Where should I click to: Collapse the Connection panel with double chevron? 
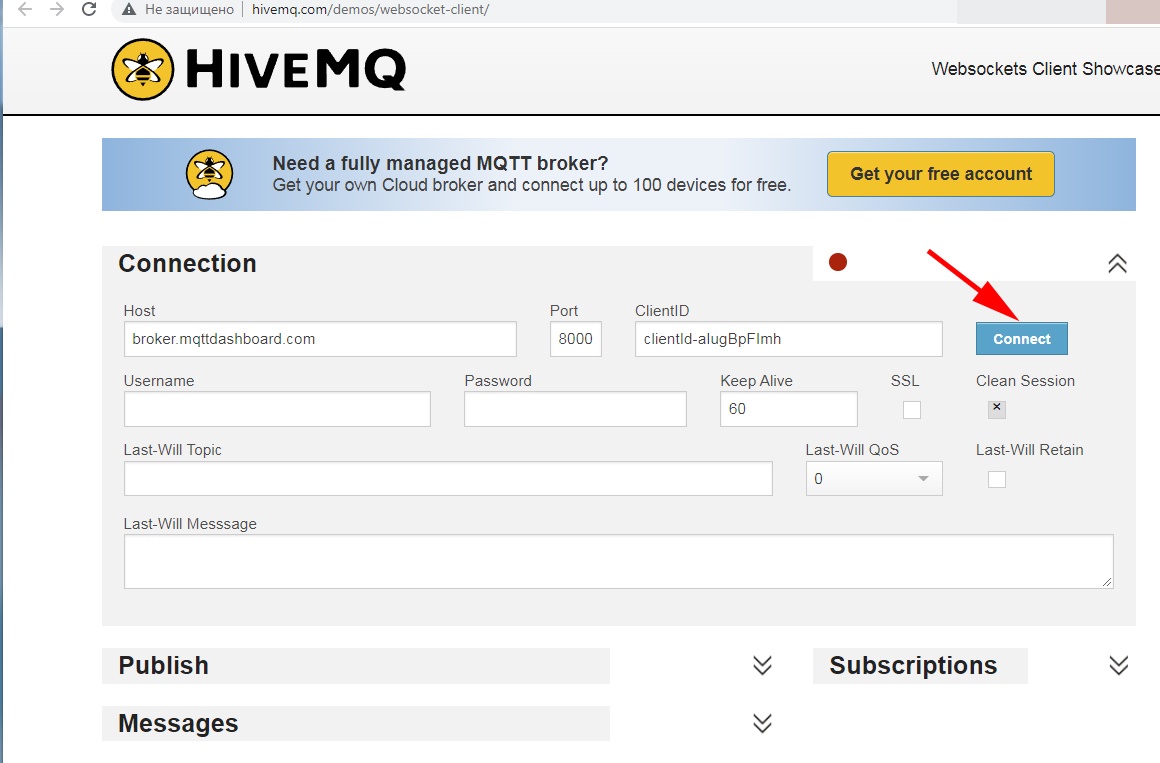tap(1117, 263)
